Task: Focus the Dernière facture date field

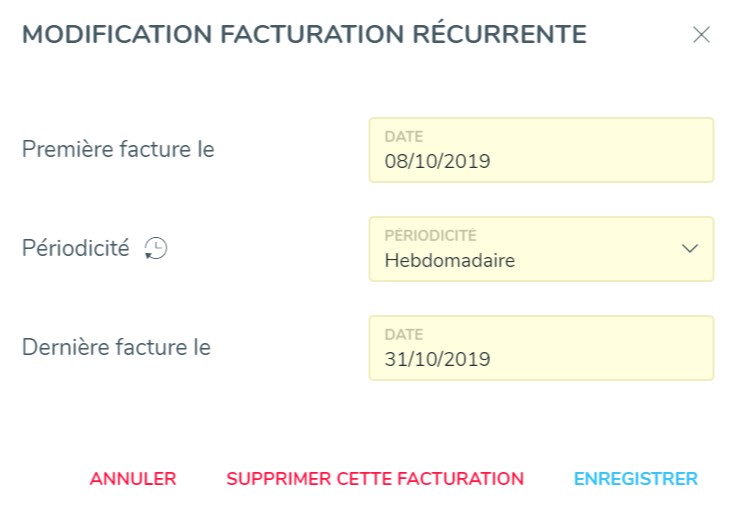Action: [541, 348]
